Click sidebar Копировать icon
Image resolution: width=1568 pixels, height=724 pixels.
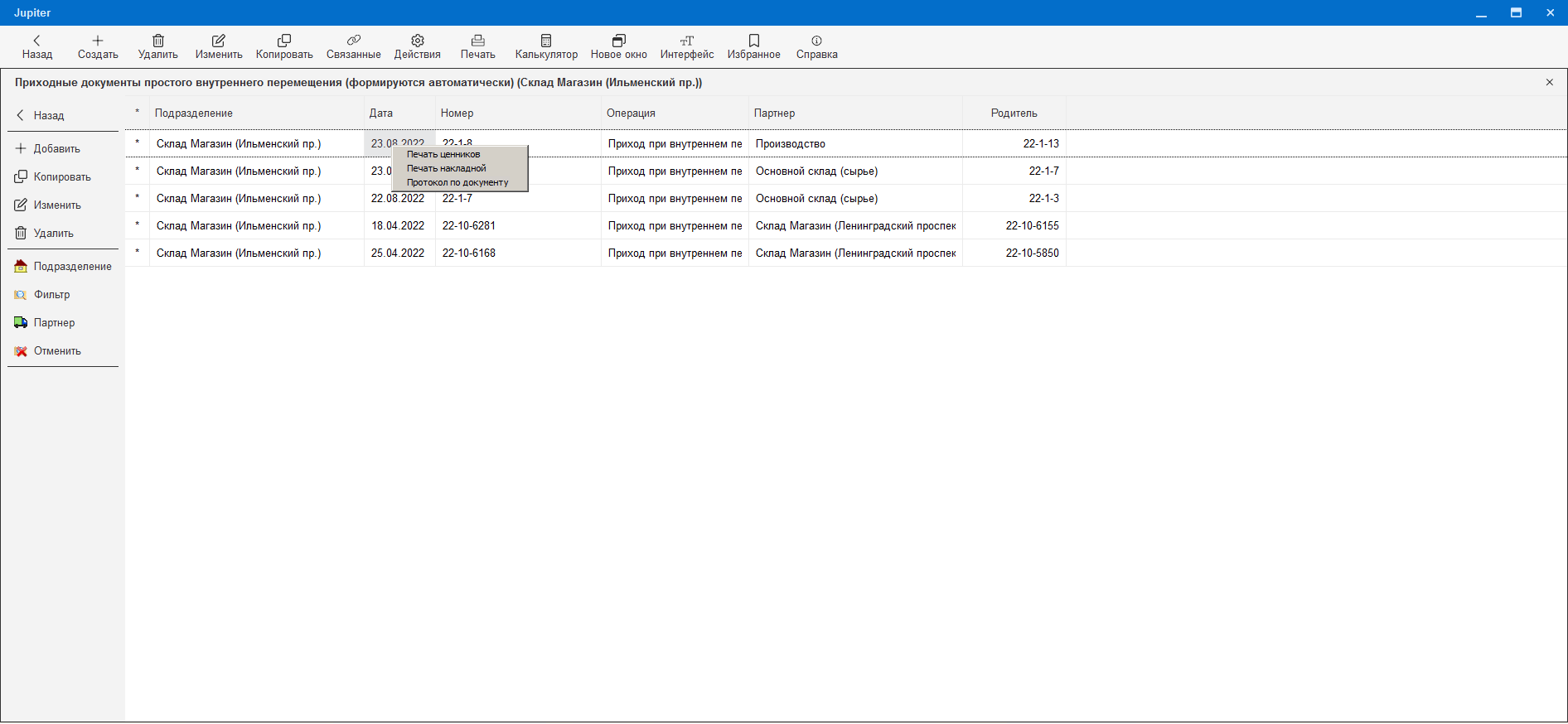tap(21, 177)
